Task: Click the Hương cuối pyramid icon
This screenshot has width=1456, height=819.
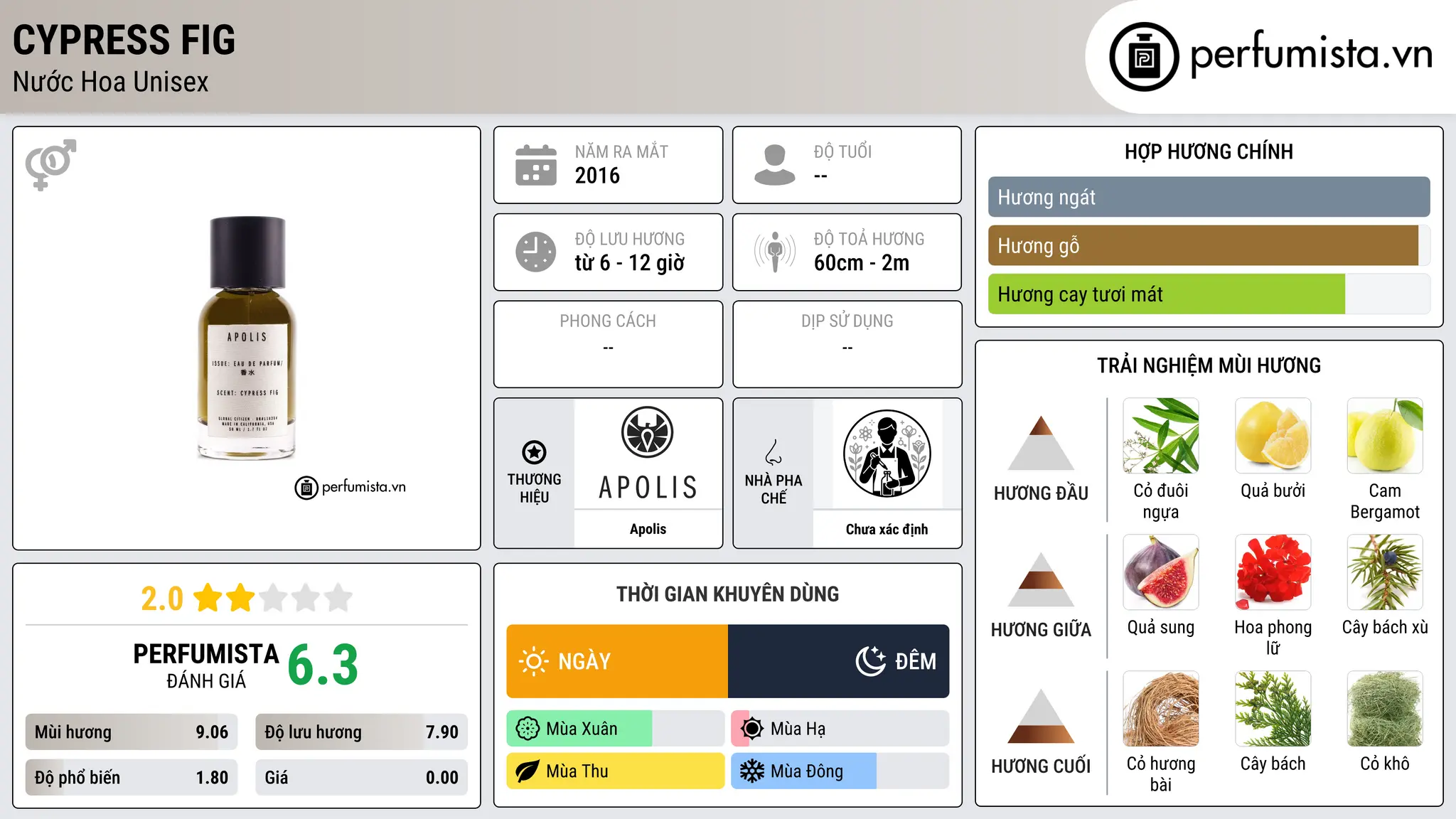Action: [x=1041, y=716]
